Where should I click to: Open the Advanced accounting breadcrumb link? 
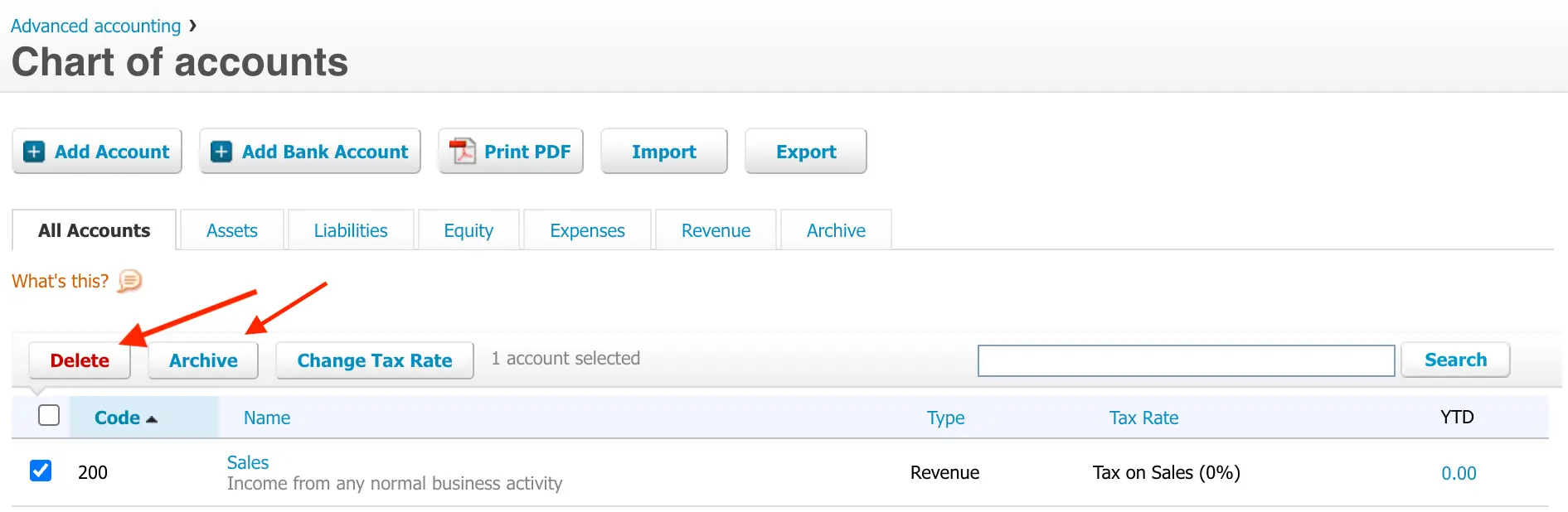(x=95, y=26)
